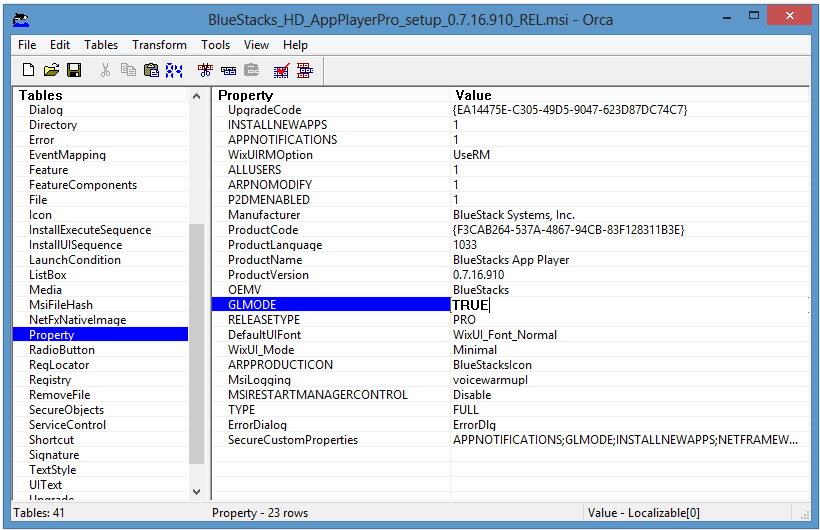Screen dimensions: 820x530
Task: Click the Copy Row toolbar icon
Action: click(x=229, y=70)
